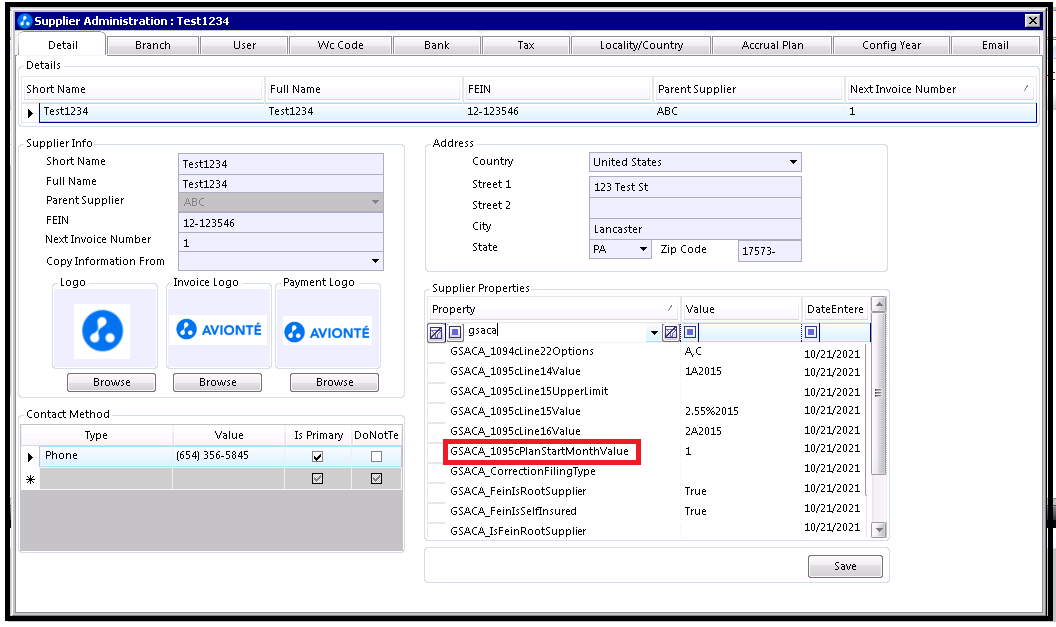Toggle Is Primary checkbox in new contact row

coord(317,479)
